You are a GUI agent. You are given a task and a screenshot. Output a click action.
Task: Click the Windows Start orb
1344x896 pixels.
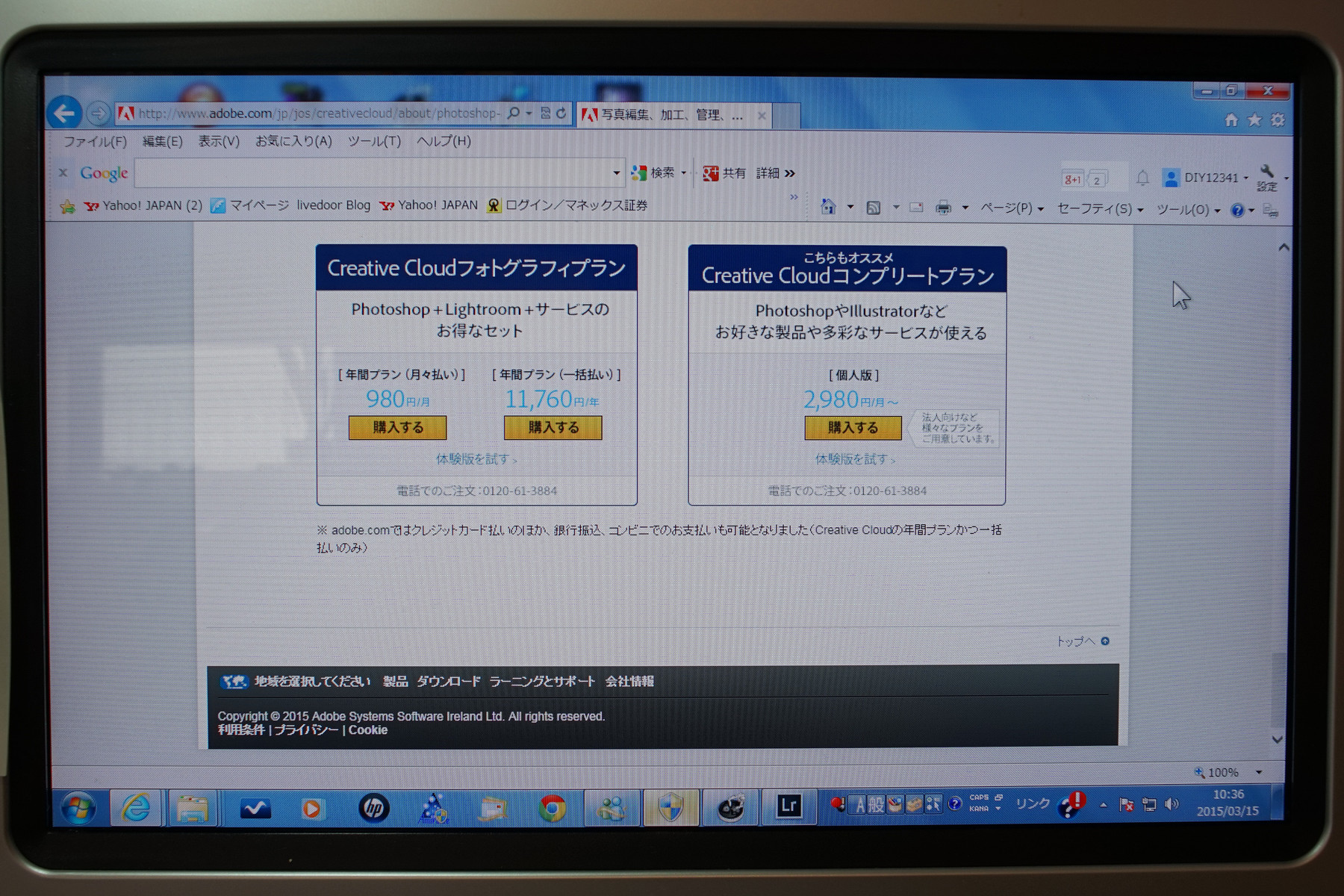point(79,809)
